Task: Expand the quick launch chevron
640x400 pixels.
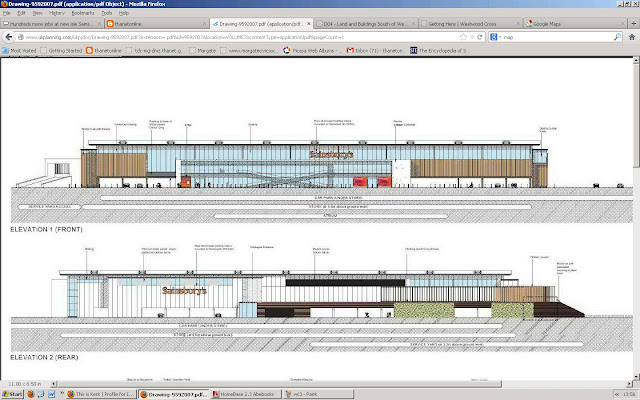Action: coord(62,393)
